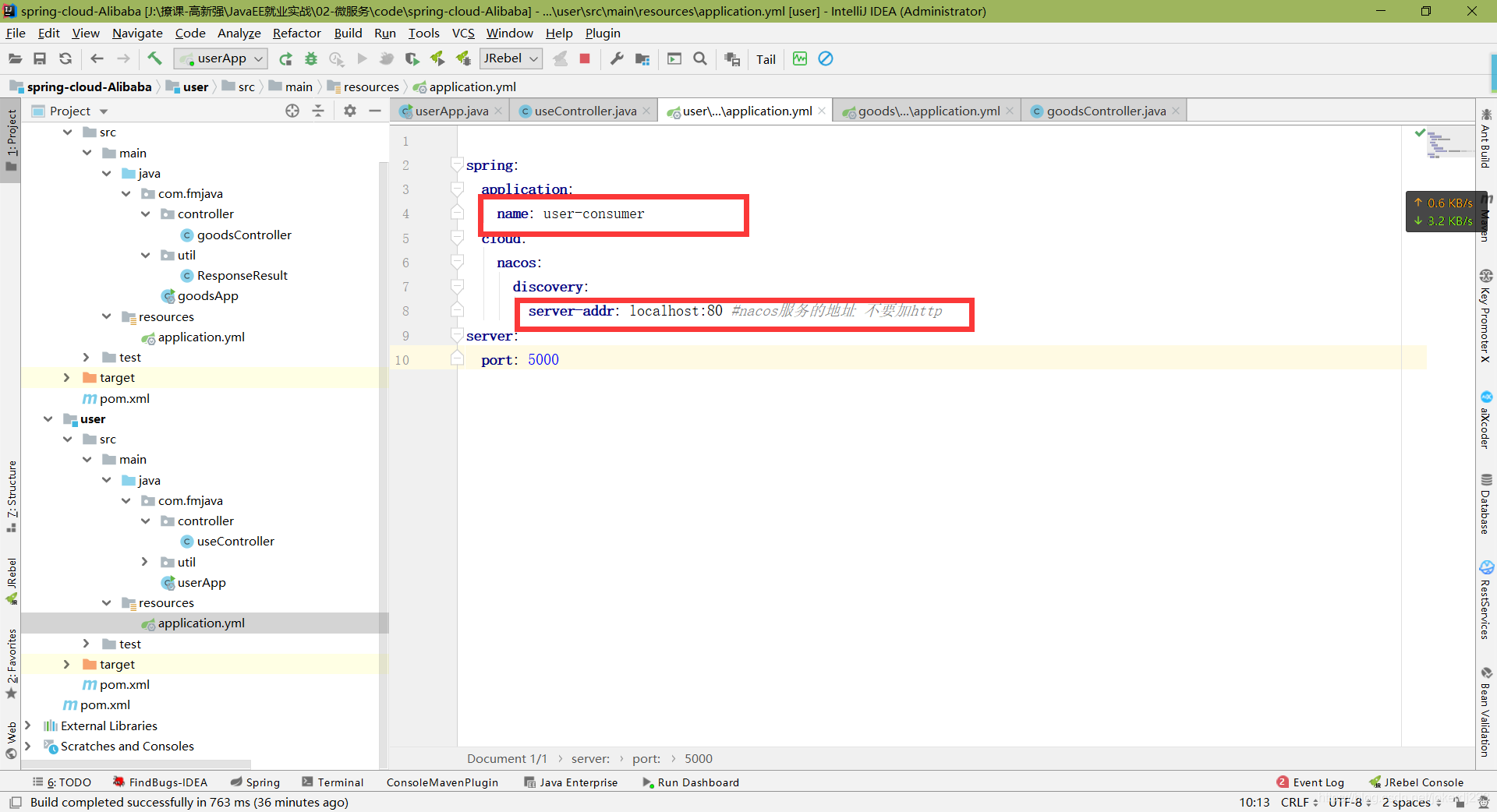Viewport: 1497px width, 812px height.
Task: Open the Navigate menu
Action: point(137,33)
